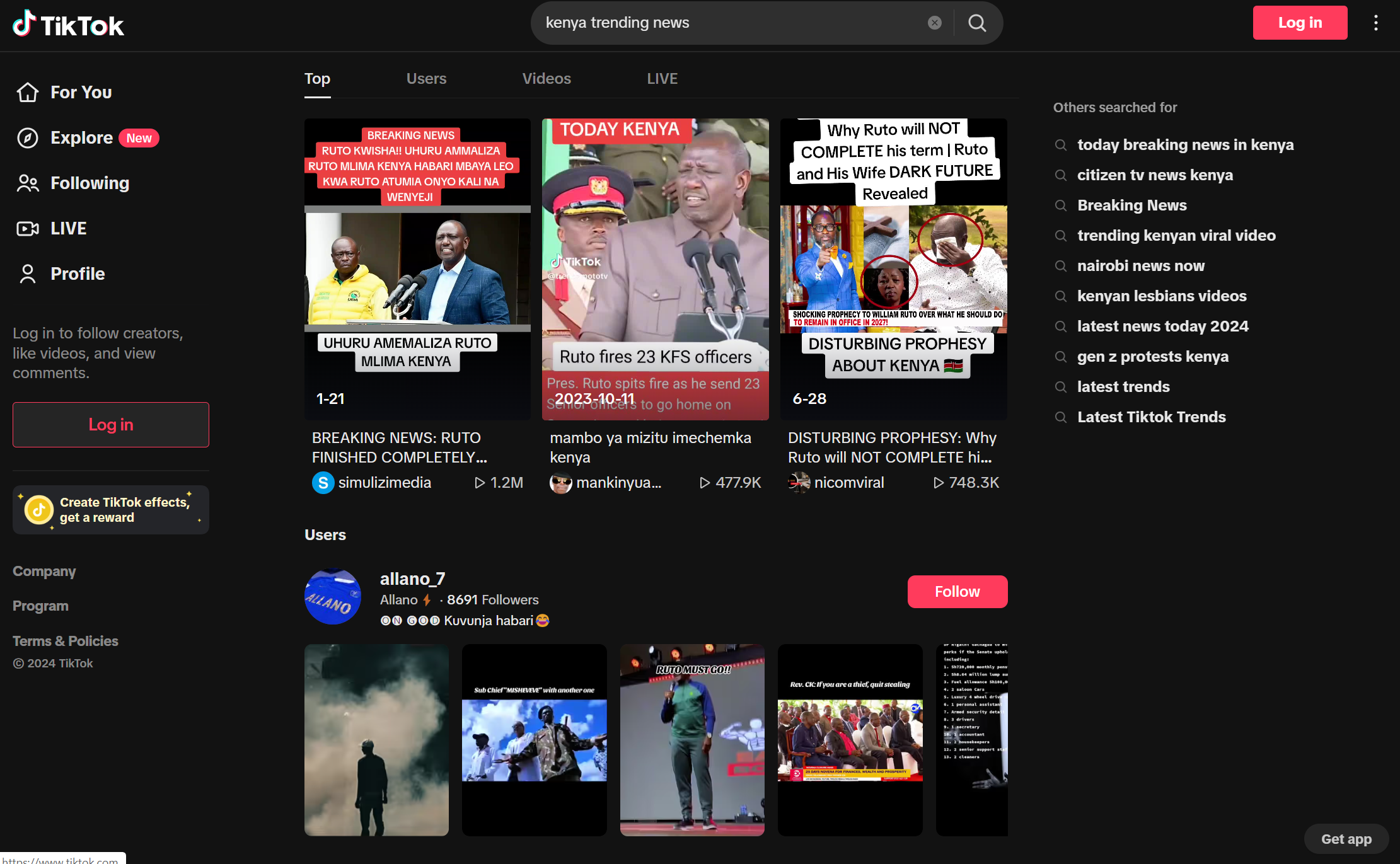Click the Get app button
Image resolution: width=1400 pixels, height=864 pixels.
point(1346,839)
